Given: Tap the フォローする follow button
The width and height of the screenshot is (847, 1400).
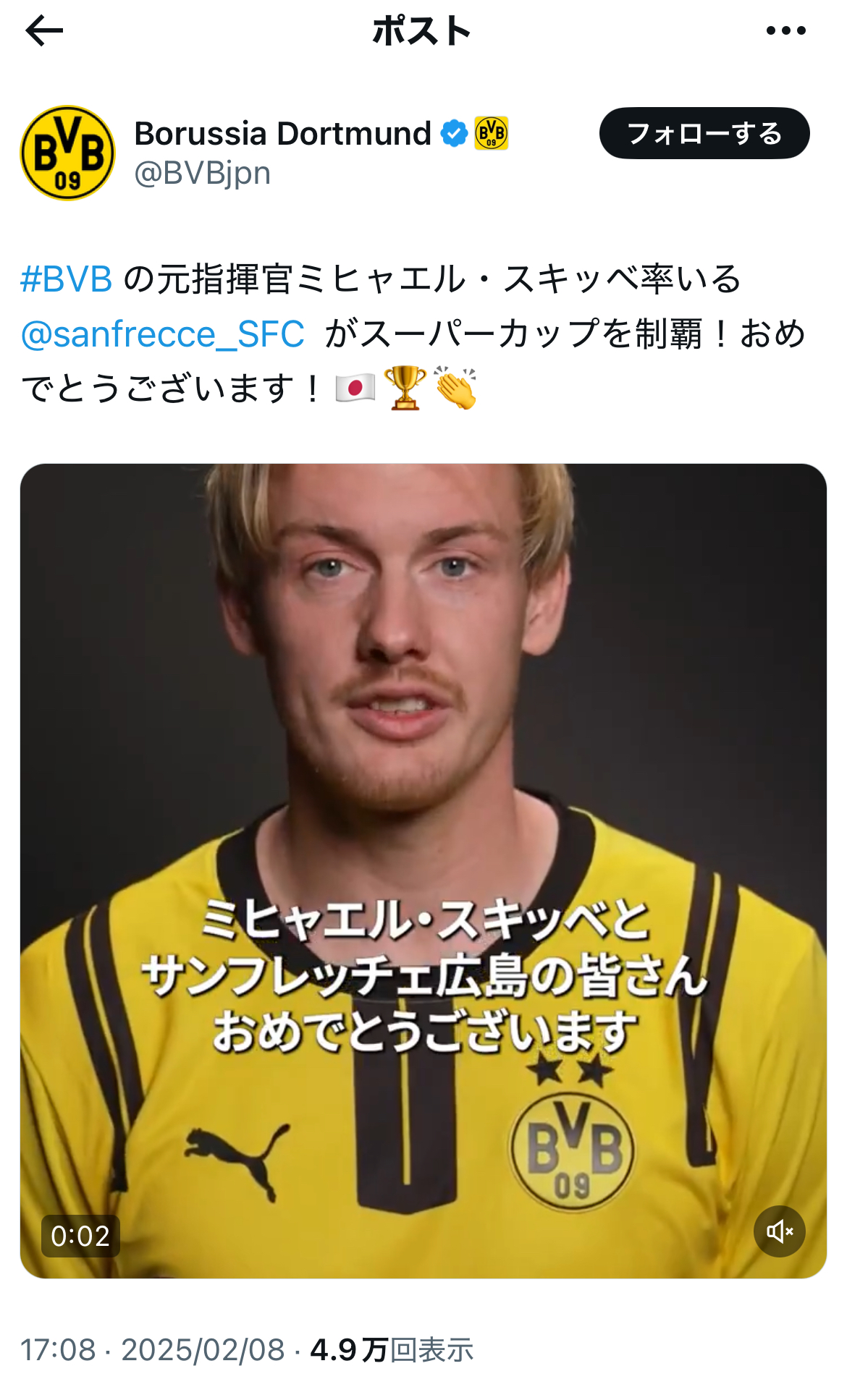Looking at the screenshot, I should coord(704,133).
